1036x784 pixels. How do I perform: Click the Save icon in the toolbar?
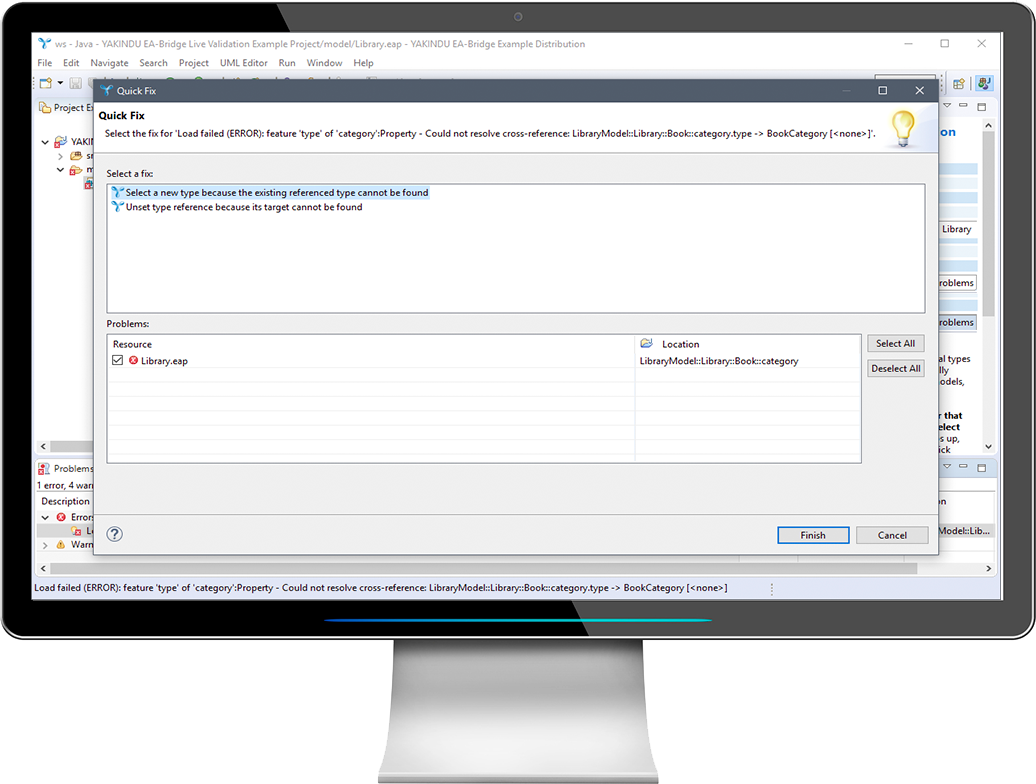click(76, 83)
